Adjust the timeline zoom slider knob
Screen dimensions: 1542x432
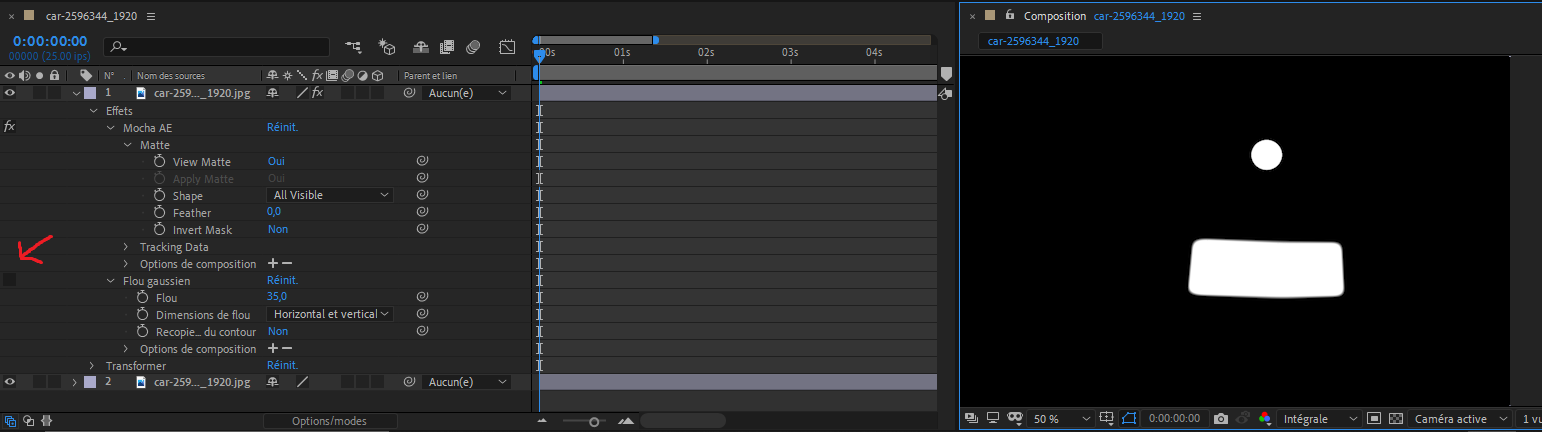(x=595, y=421)
